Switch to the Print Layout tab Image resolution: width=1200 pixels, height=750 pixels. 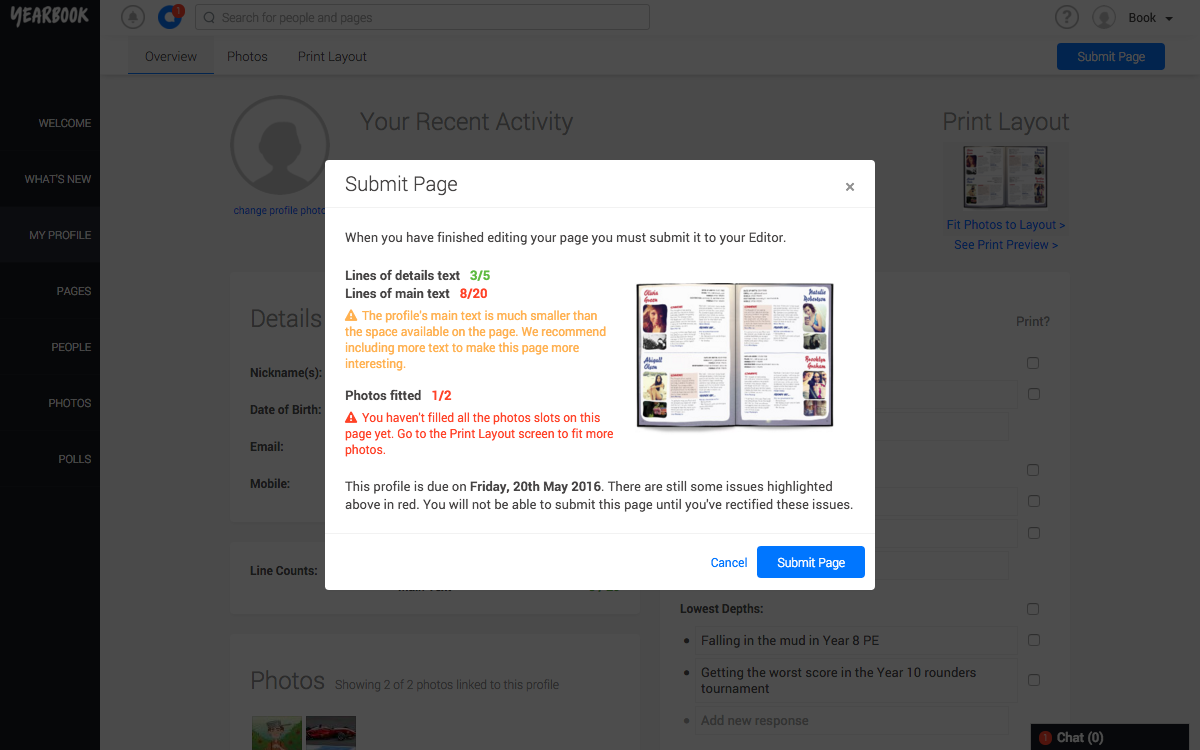[332, 56]
